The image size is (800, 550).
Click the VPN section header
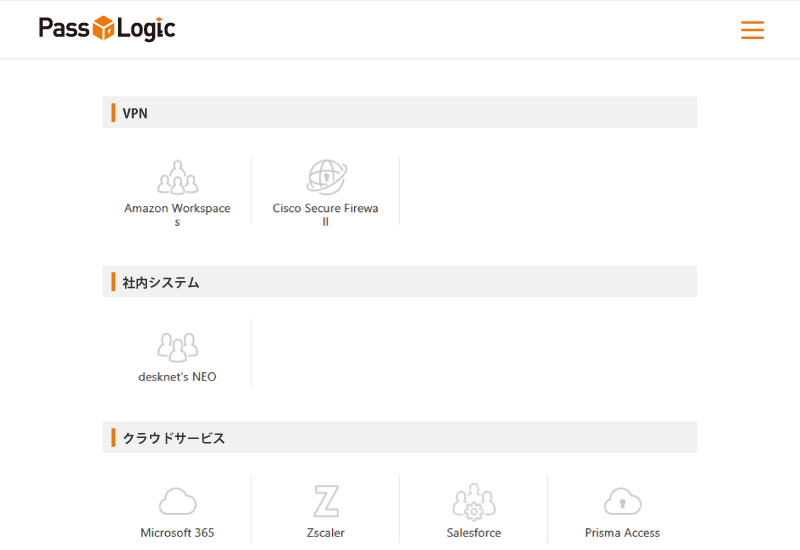(135, 113)
